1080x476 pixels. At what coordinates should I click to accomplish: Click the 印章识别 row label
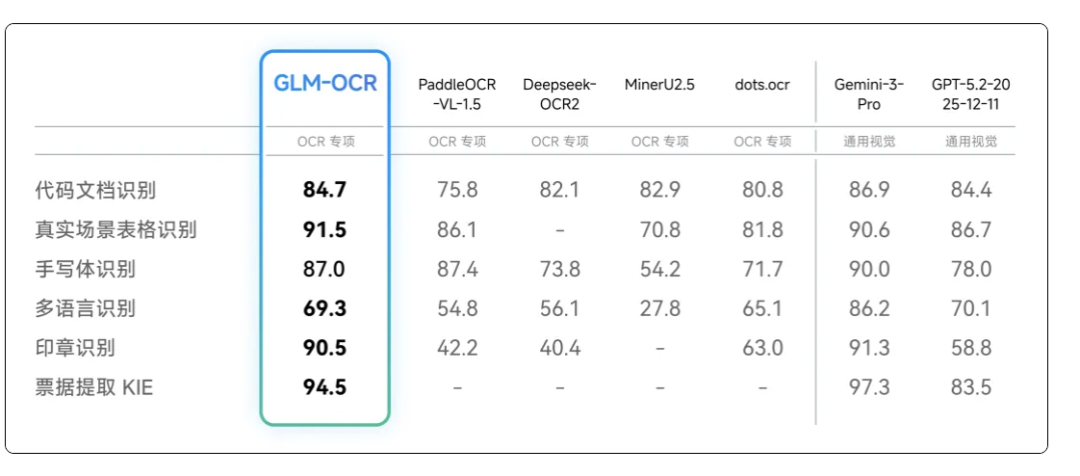click(x=76, y=348)
